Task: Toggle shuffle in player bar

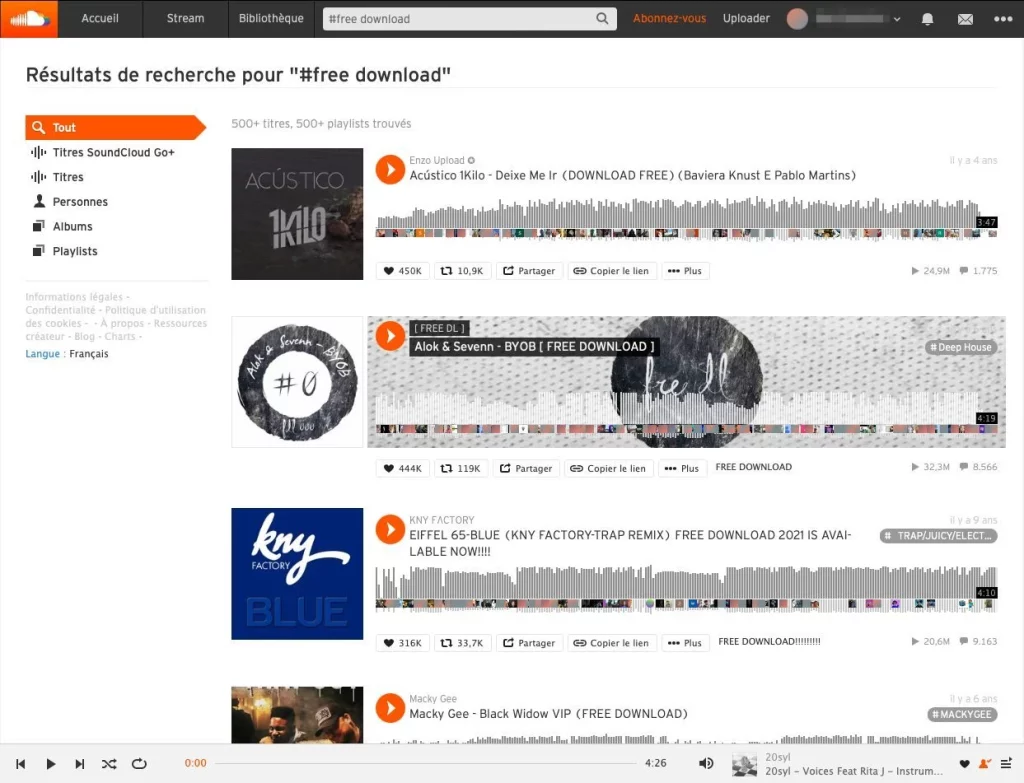Action: pyautogui.click(x=109, y=763)
